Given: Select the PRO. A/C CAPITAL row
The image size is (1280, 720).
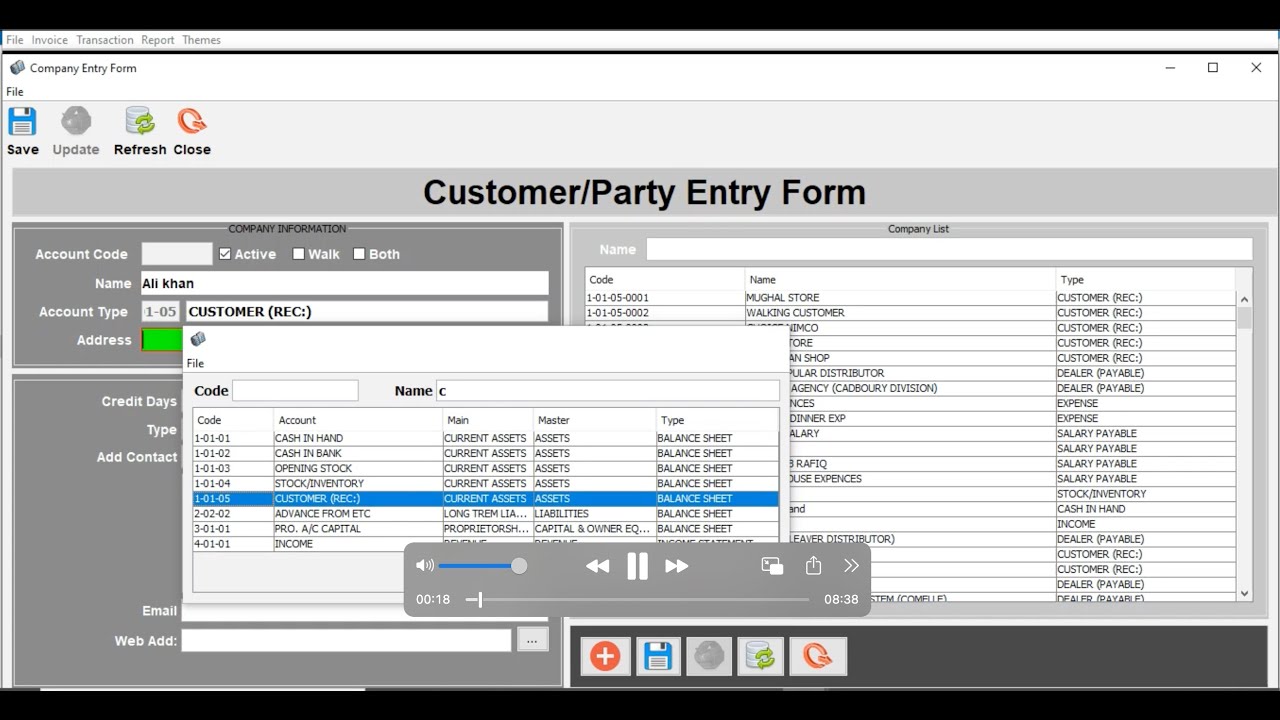Looking at the screenshot, I should click(x=485, y=528).
